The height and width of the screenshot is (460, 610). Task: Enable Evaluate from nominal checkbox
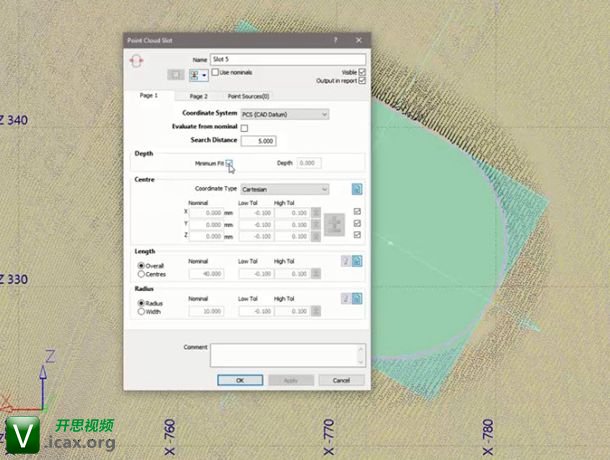pos(244,128)
